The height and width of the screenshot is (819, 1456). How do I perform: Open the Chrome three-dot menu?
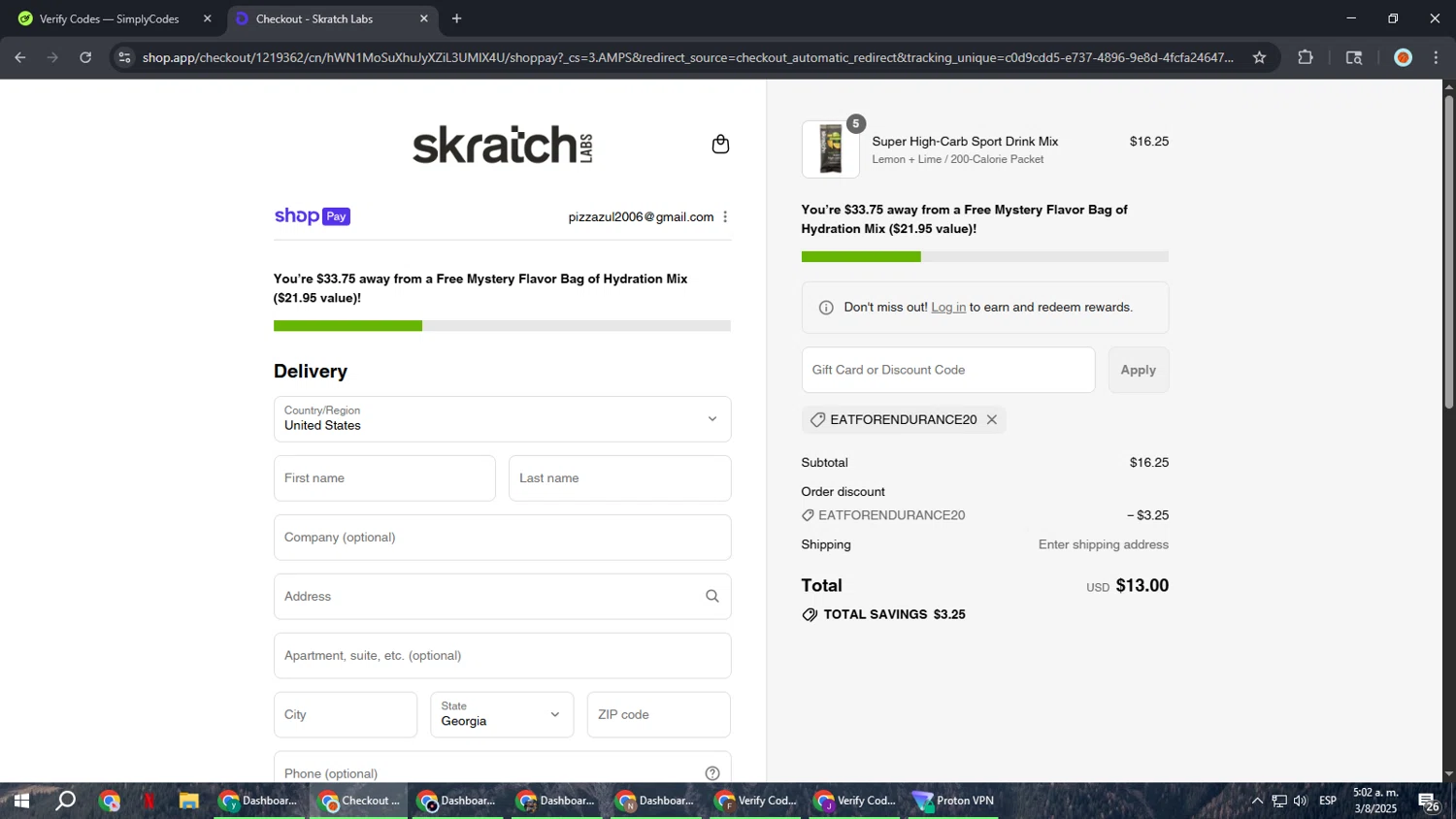pos(1436,57)
